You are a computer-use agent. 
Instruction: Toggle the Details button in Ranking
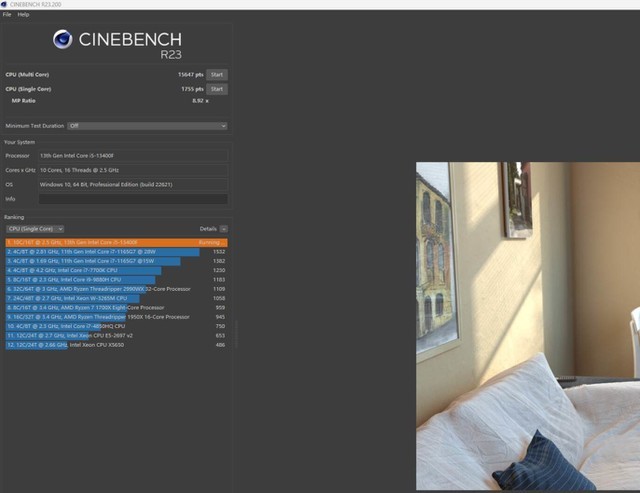click(224, 229)
